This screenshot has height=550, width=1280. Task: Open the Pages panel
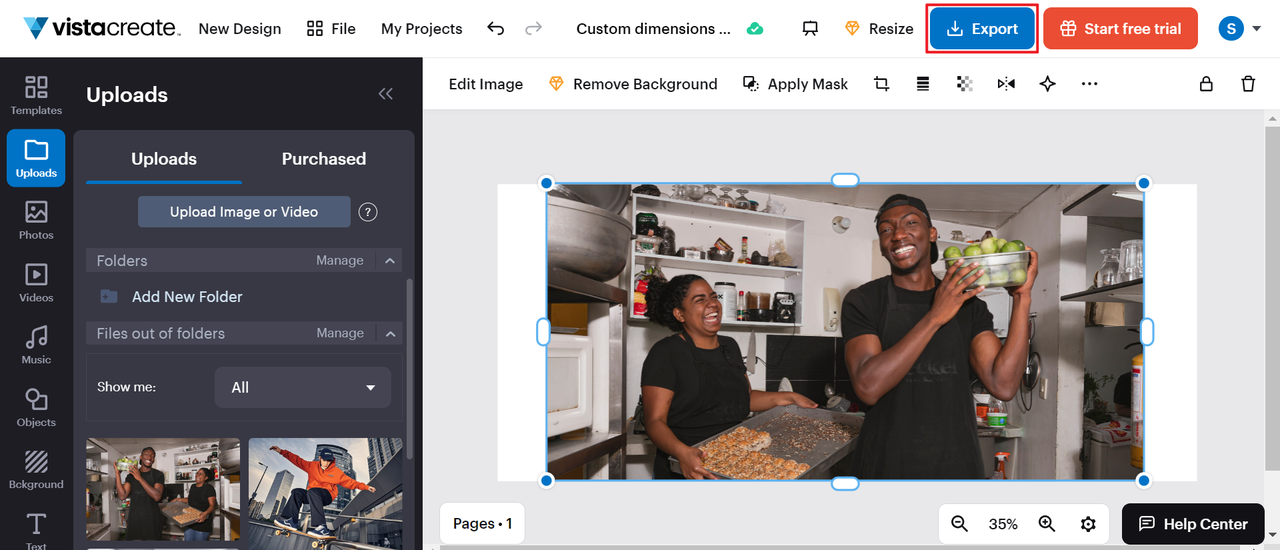[x=482, y=523]
